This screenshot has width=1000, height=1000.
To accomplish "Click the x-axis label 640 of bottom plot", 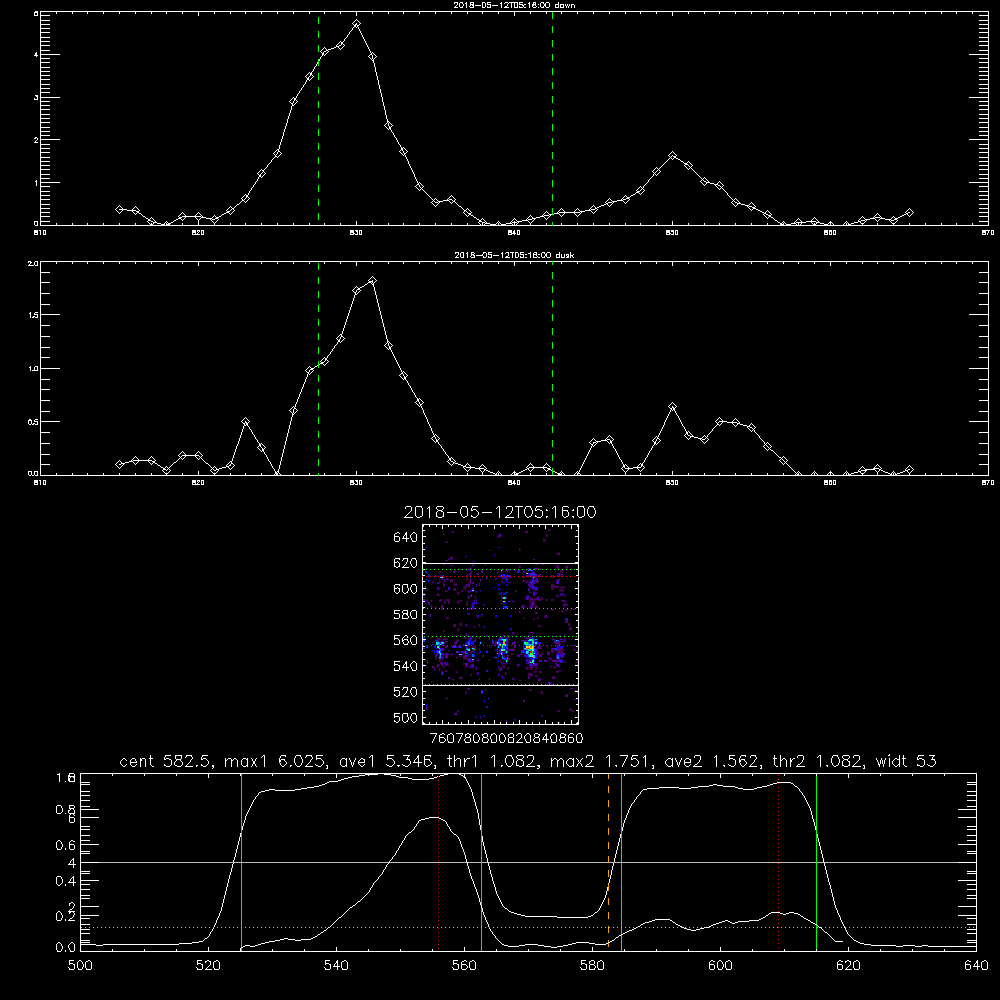I will (976, 966).
